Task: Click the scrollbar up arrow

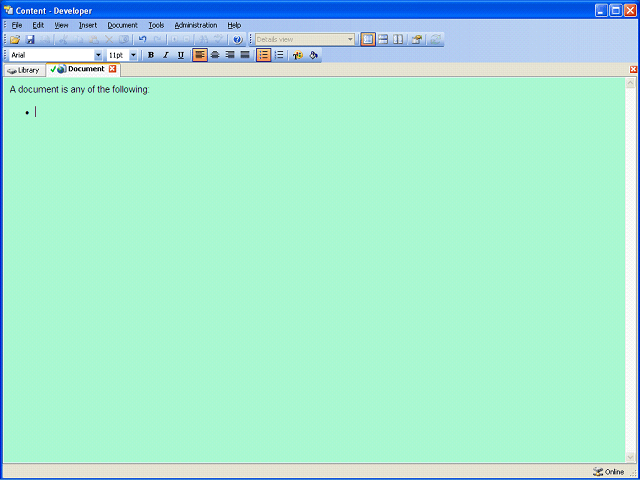Action: (x=630, y=83)
